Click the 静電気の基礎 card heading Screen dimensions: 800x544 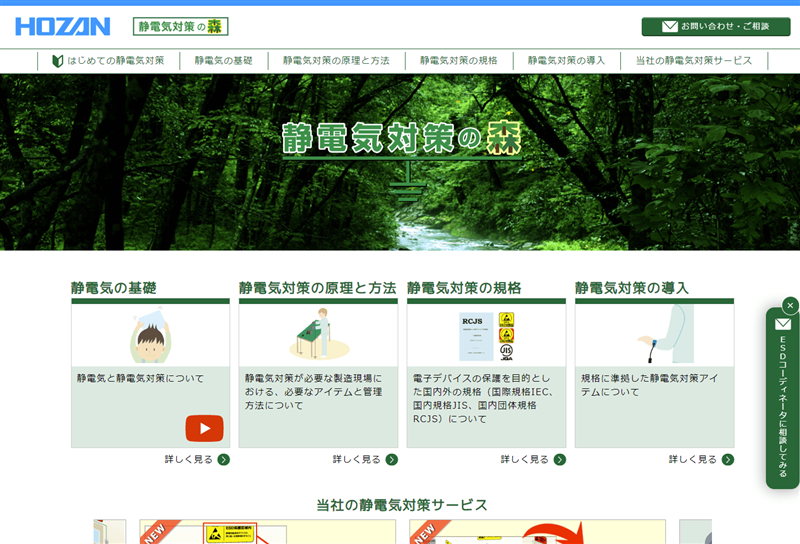[x=114, y=288]
